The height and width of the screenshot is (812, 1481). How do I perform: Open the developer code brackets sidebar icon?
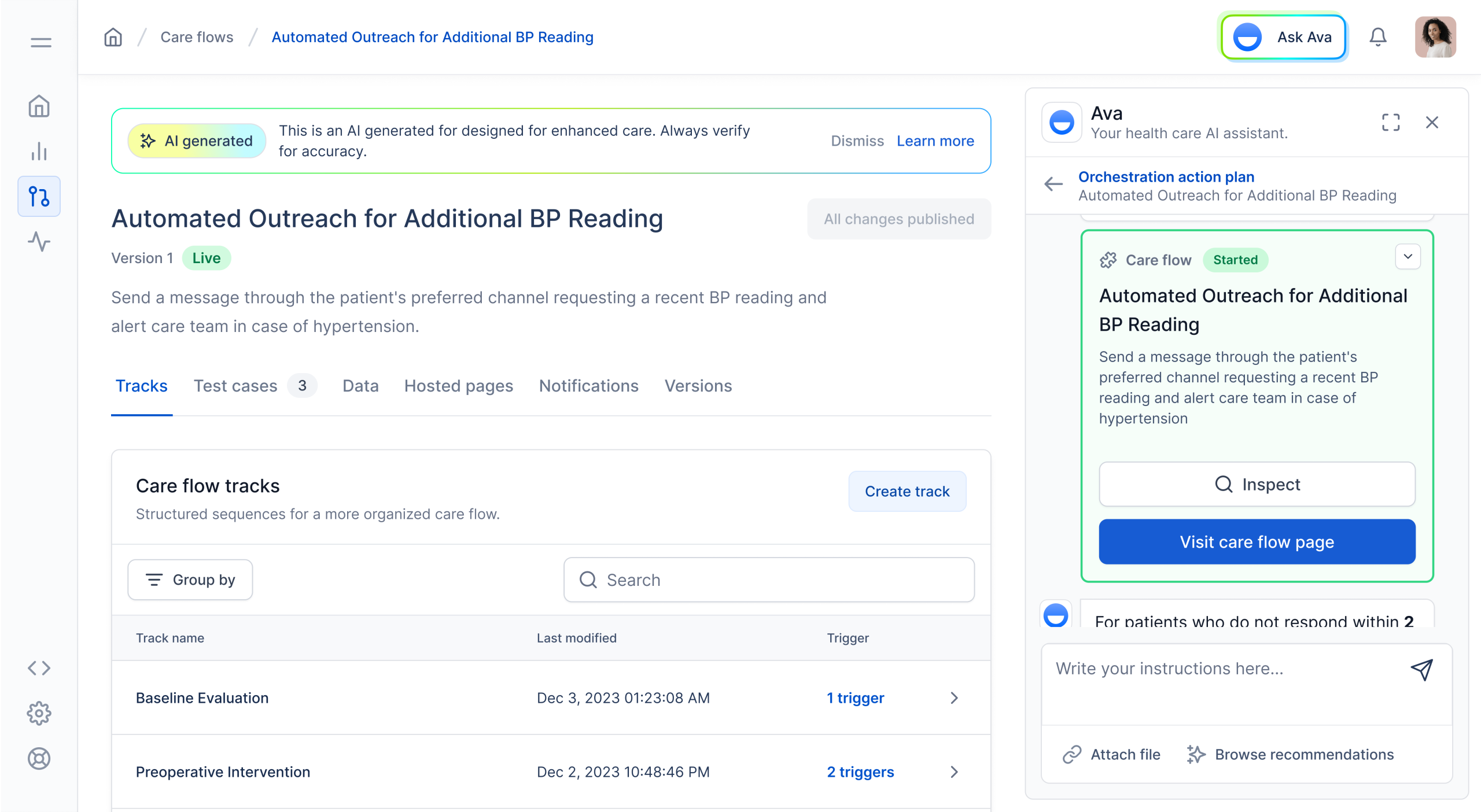[39, 668]
